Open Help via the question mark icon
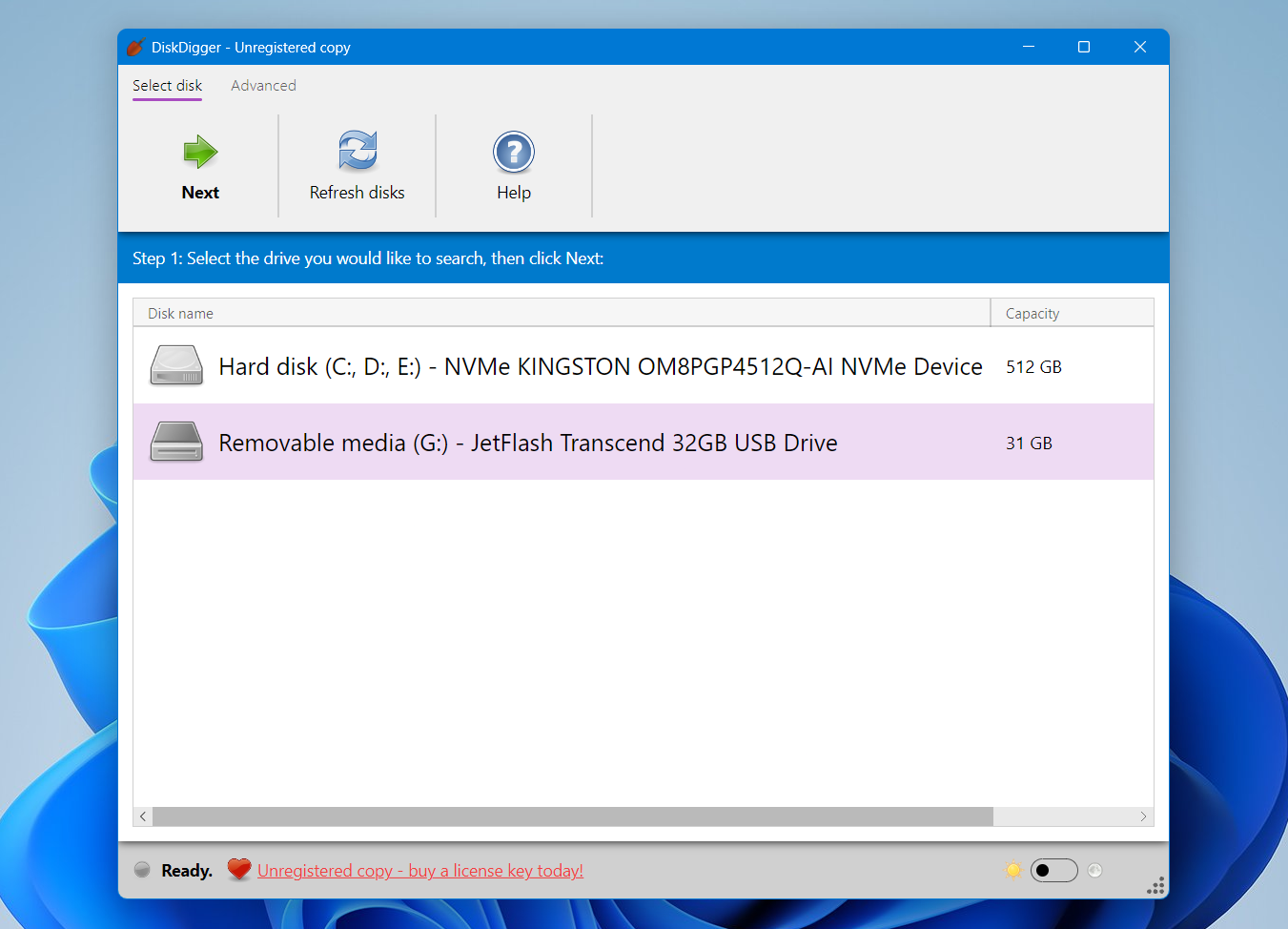1288x929 pixels. pyautogui.click(x=514, y=152)
